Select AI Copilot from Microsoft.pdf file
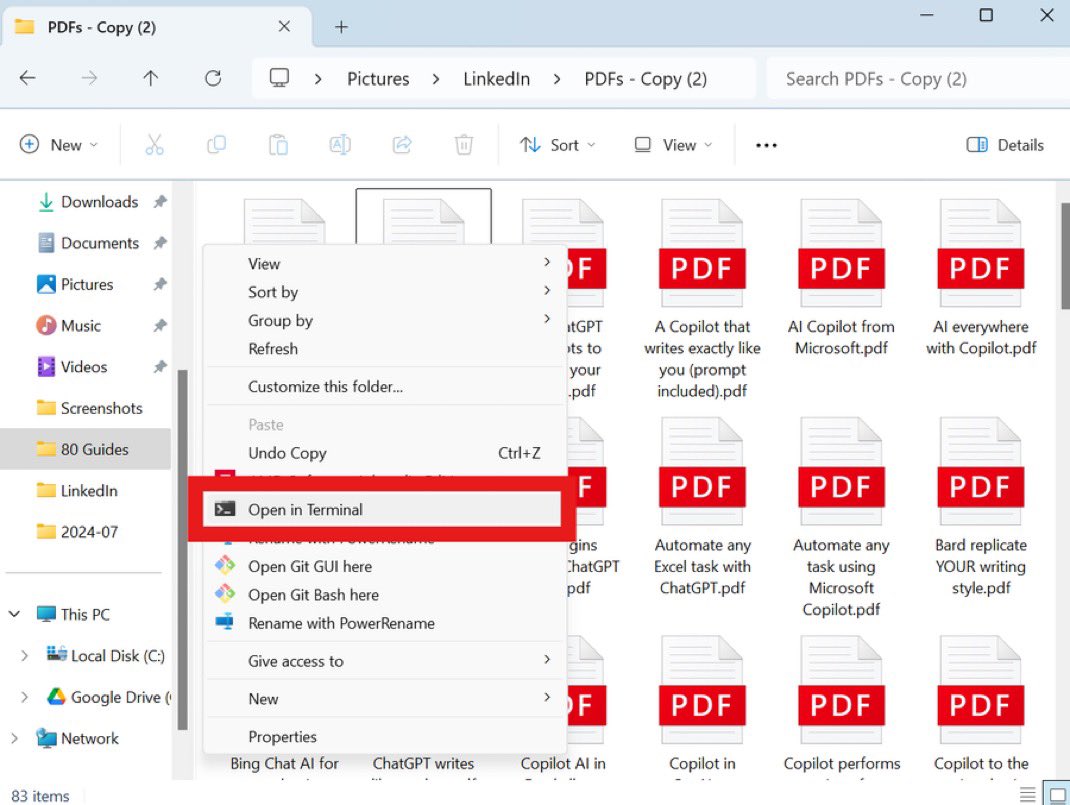This screenshot has height=805, width=1070. [x=841, y=278]
